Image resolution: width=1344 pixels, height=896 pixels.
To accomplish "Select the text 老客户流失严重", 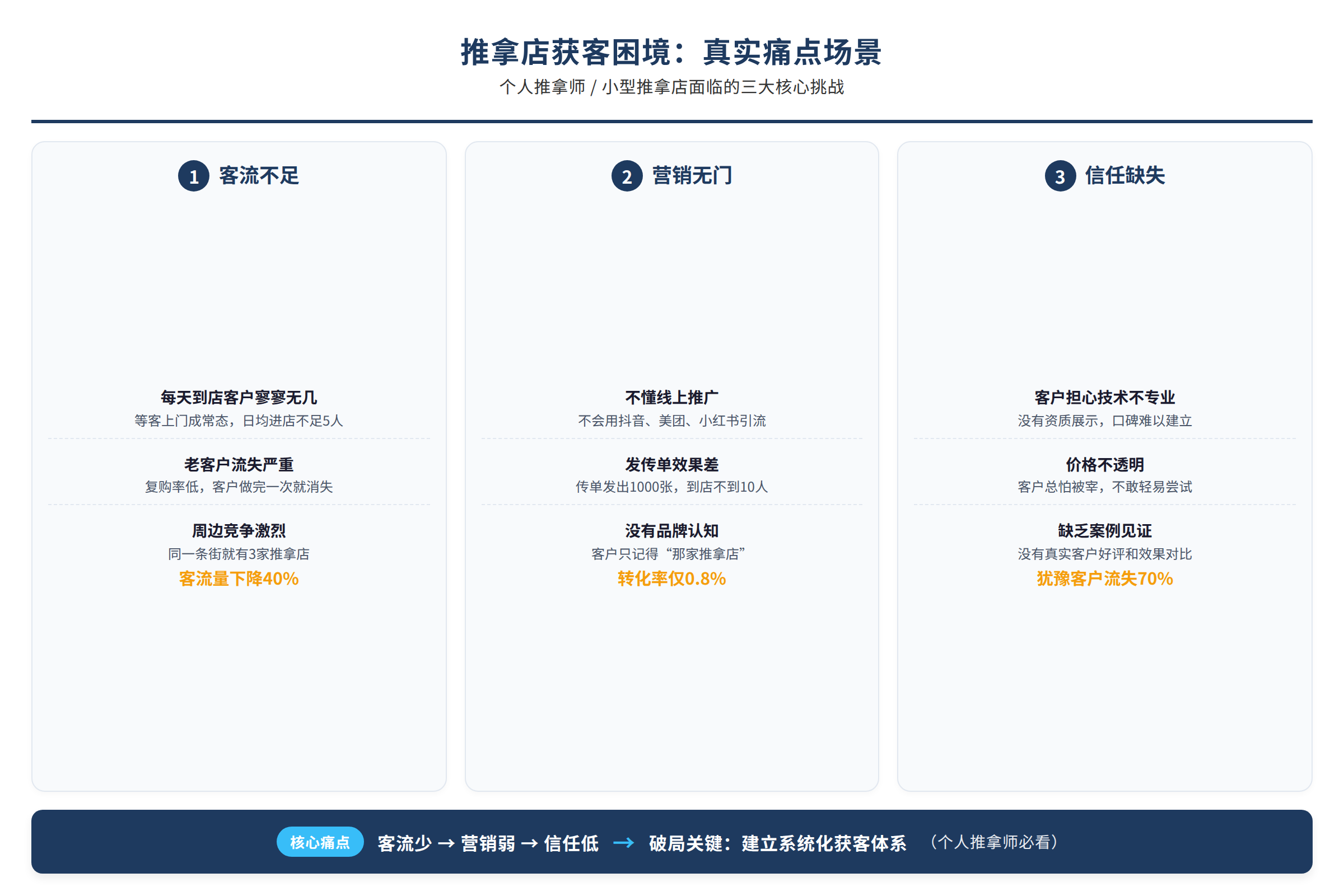I will click(239, 464).
